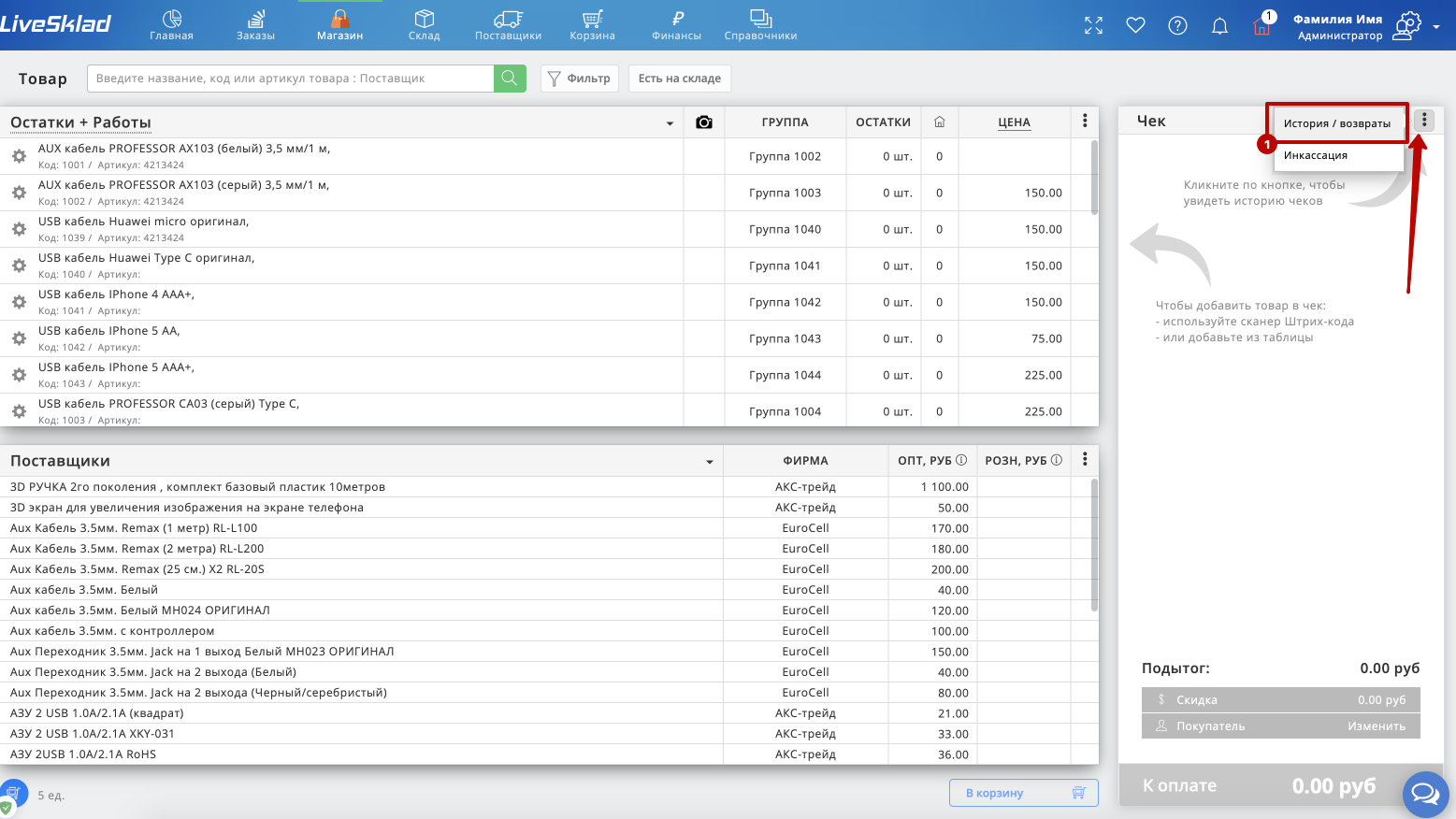Click the ФИРМА column header
The height and width of the screenshot is (819, 1456).
806,461
